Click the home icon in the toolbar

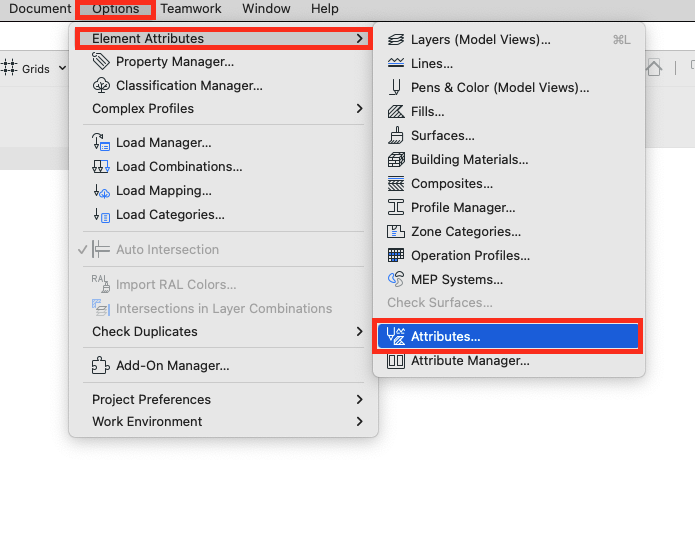click(x=653, y=68)
